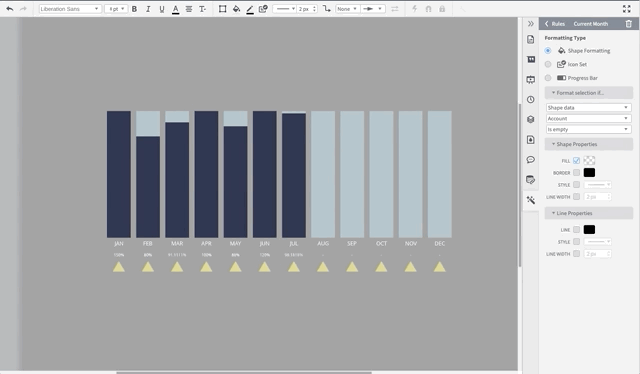Collapse Format selection if section
640x374 pixels.
click(589, 93)
